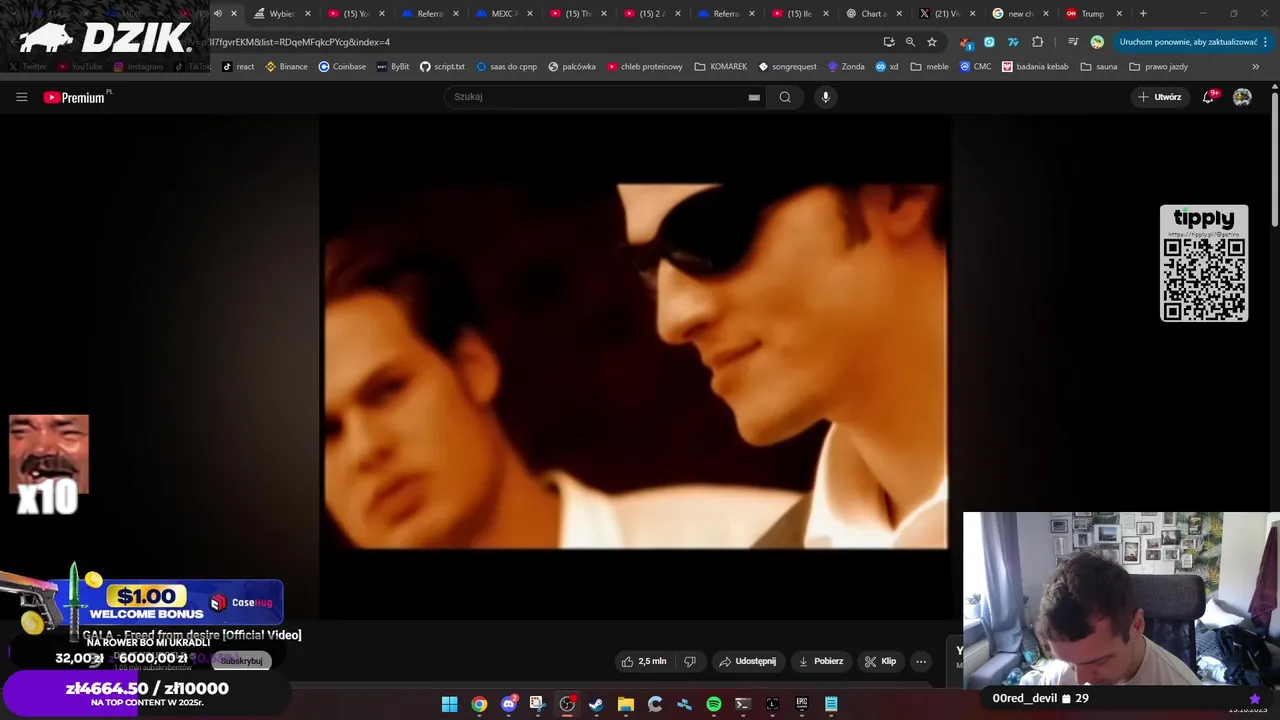Start voice search with the microphone
The height and width of the screenshot is (720, 1280).
pos(825,97)
